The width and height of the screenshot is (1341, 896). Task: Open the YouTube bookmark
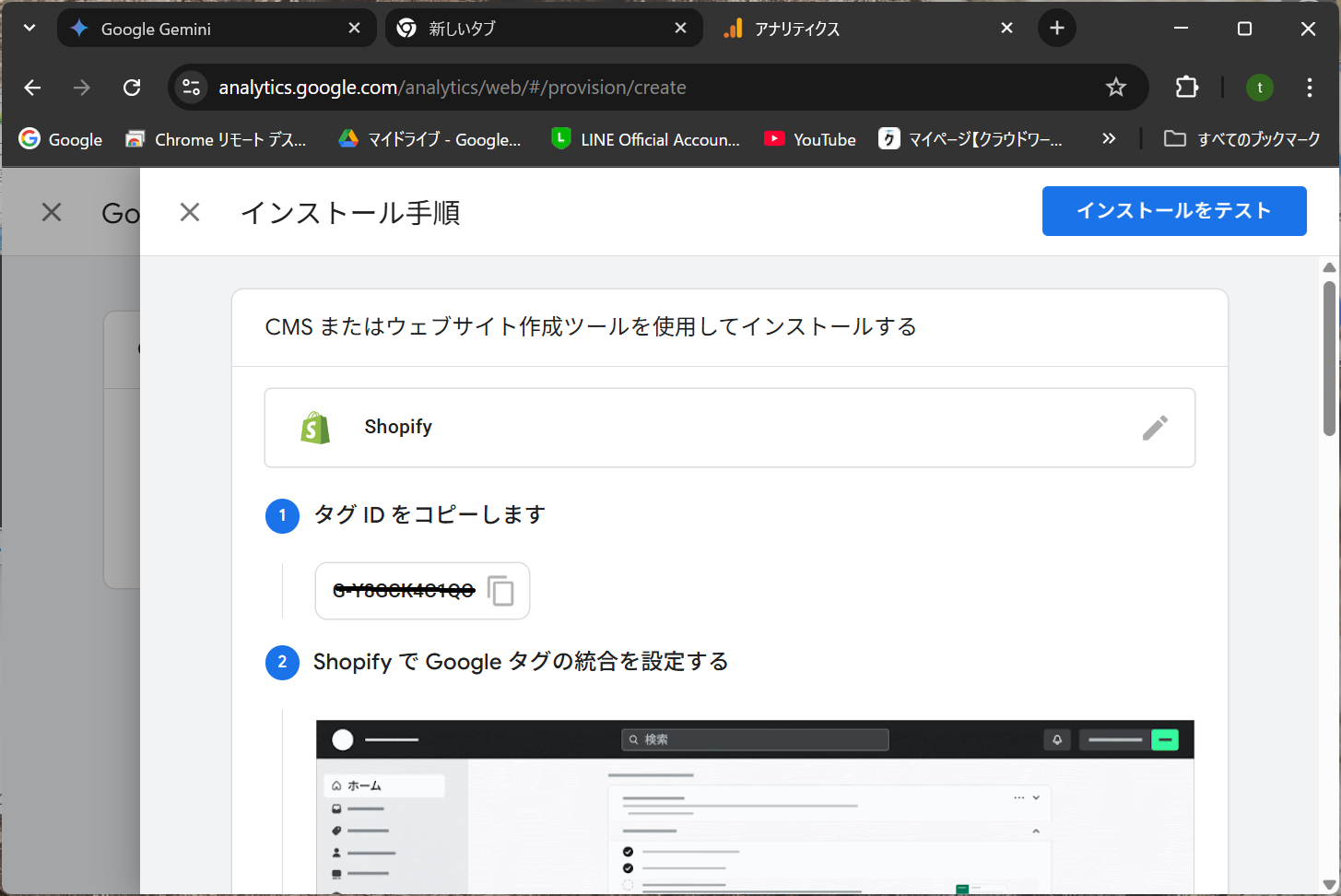click(810, 139)
